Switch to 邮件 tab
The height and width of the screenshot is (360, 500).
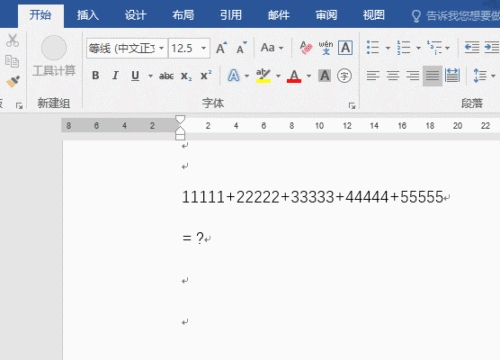pos(279,15)
